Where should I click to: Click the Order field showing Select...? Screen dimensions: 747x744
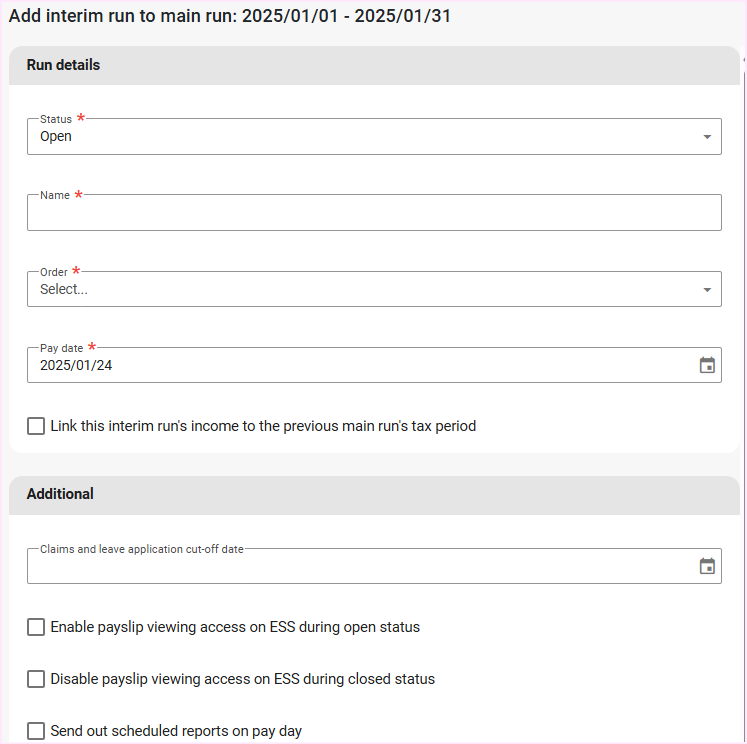tap(360, 290)
